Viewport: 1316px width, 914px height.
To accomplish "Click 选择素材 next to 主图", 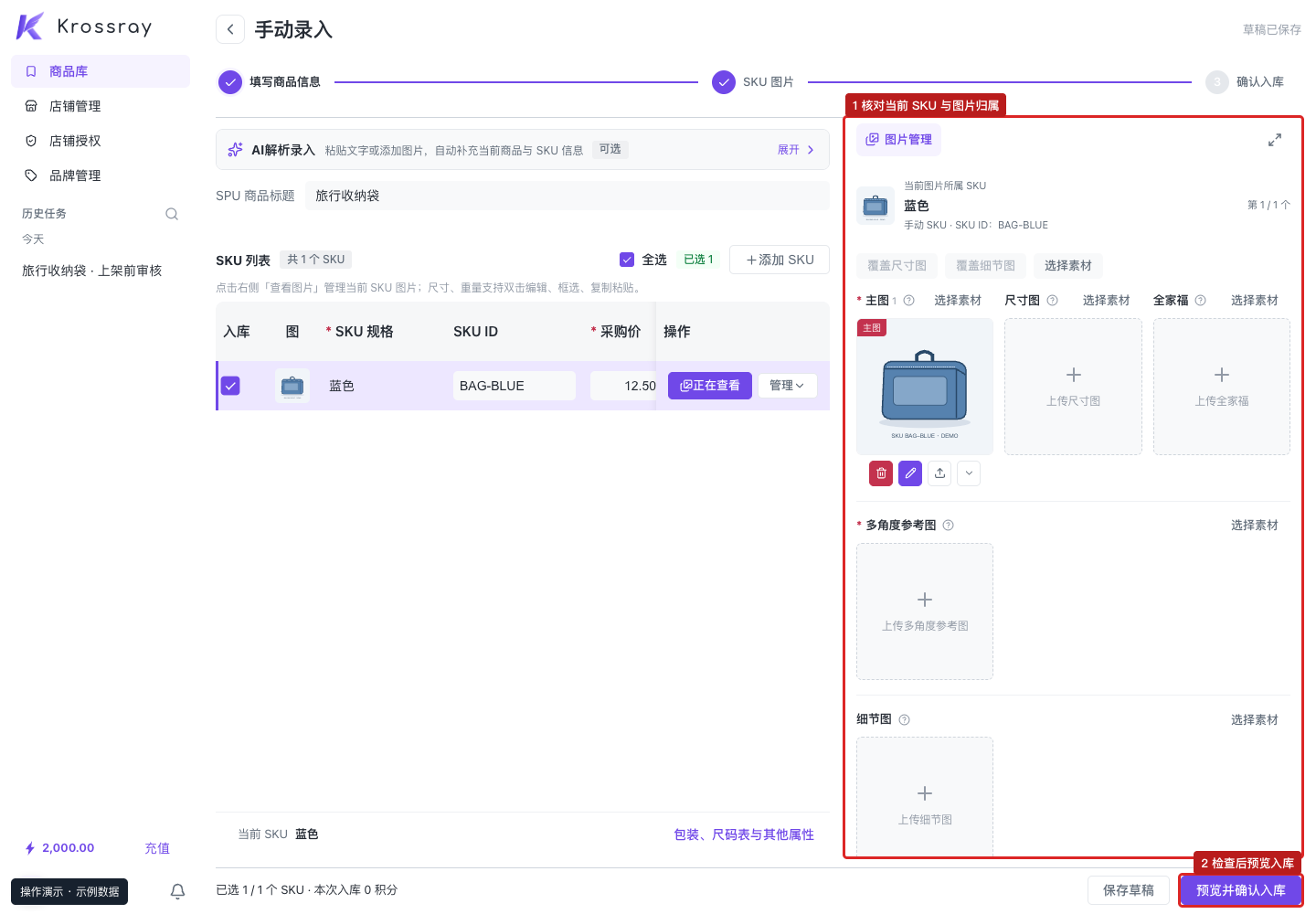I will point(958,301).
